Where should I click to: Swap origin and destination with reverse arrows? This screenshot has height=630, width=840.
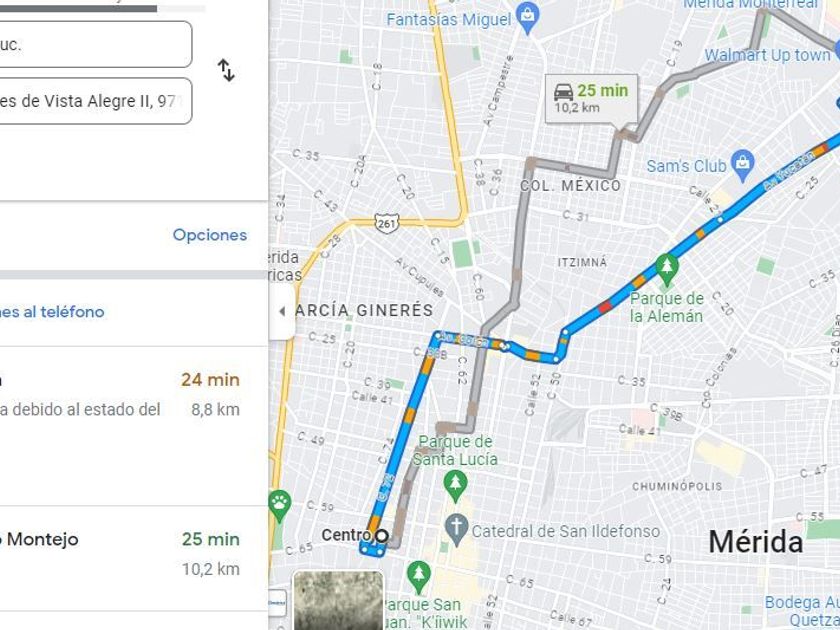click(226, 71)
